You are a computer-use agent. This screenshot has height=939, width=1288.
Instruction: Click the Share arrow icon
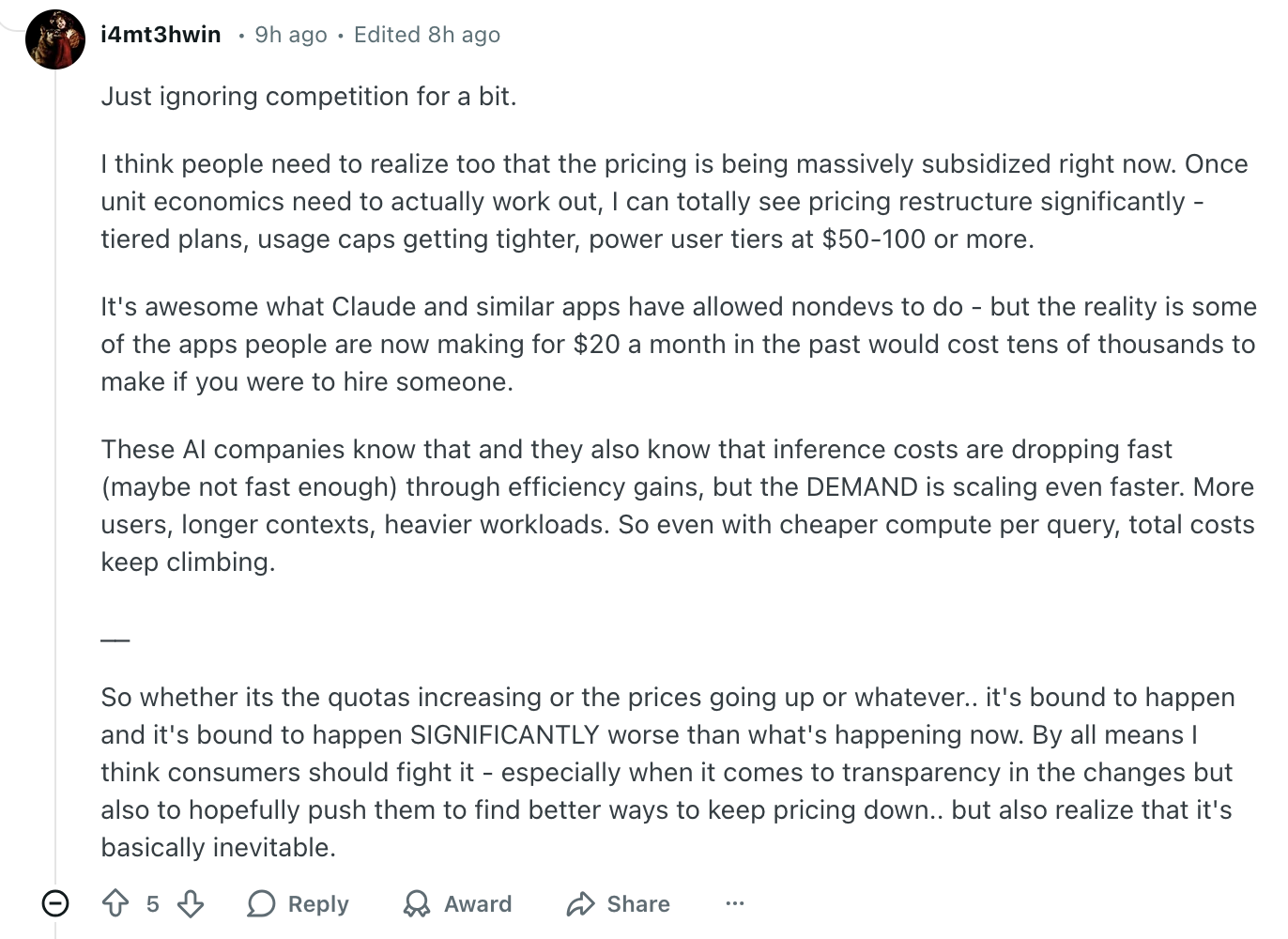581,903
